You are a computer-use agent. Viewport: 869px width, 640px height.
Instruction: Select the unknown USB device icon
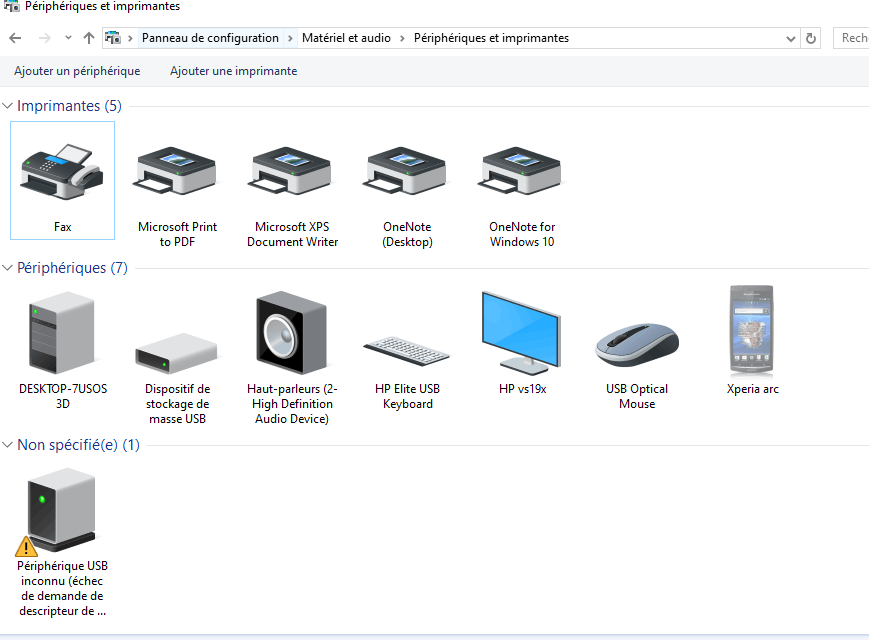62,510
